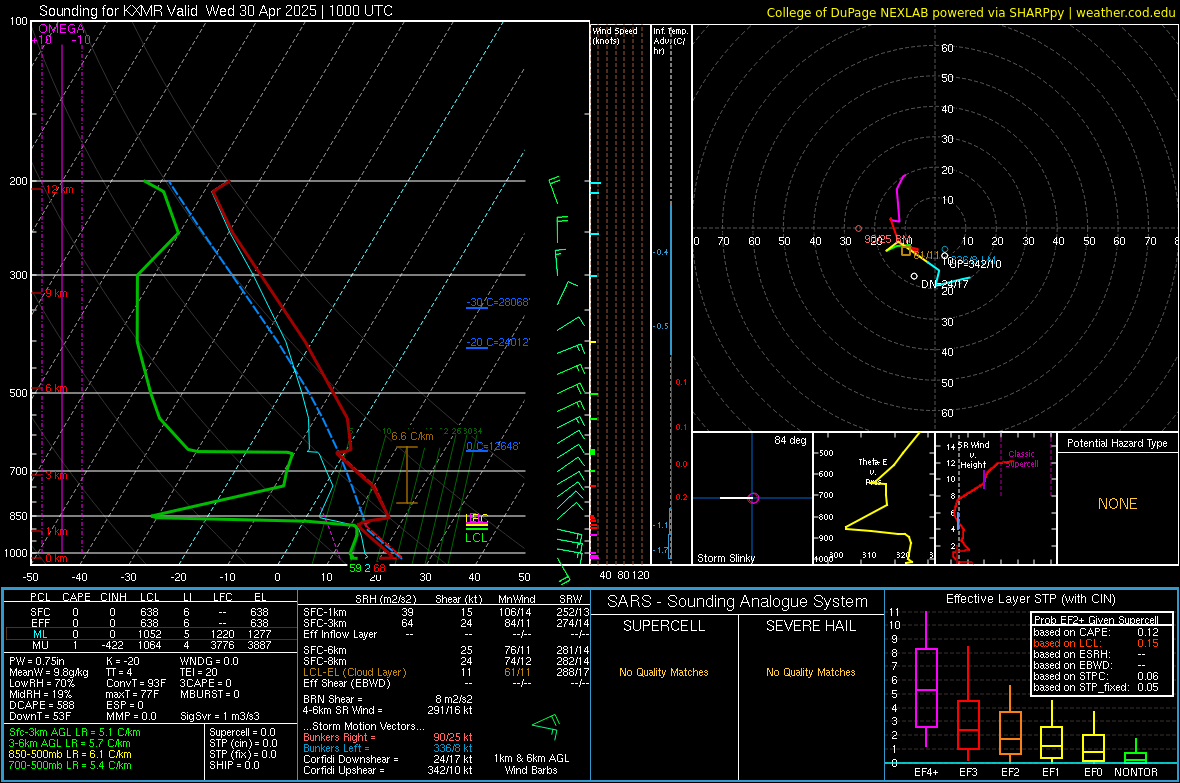This screenshot has width=1180, height=783.
Task: Click the 'Prob EF2+ Given Supercell' header
Action: 1096,620
